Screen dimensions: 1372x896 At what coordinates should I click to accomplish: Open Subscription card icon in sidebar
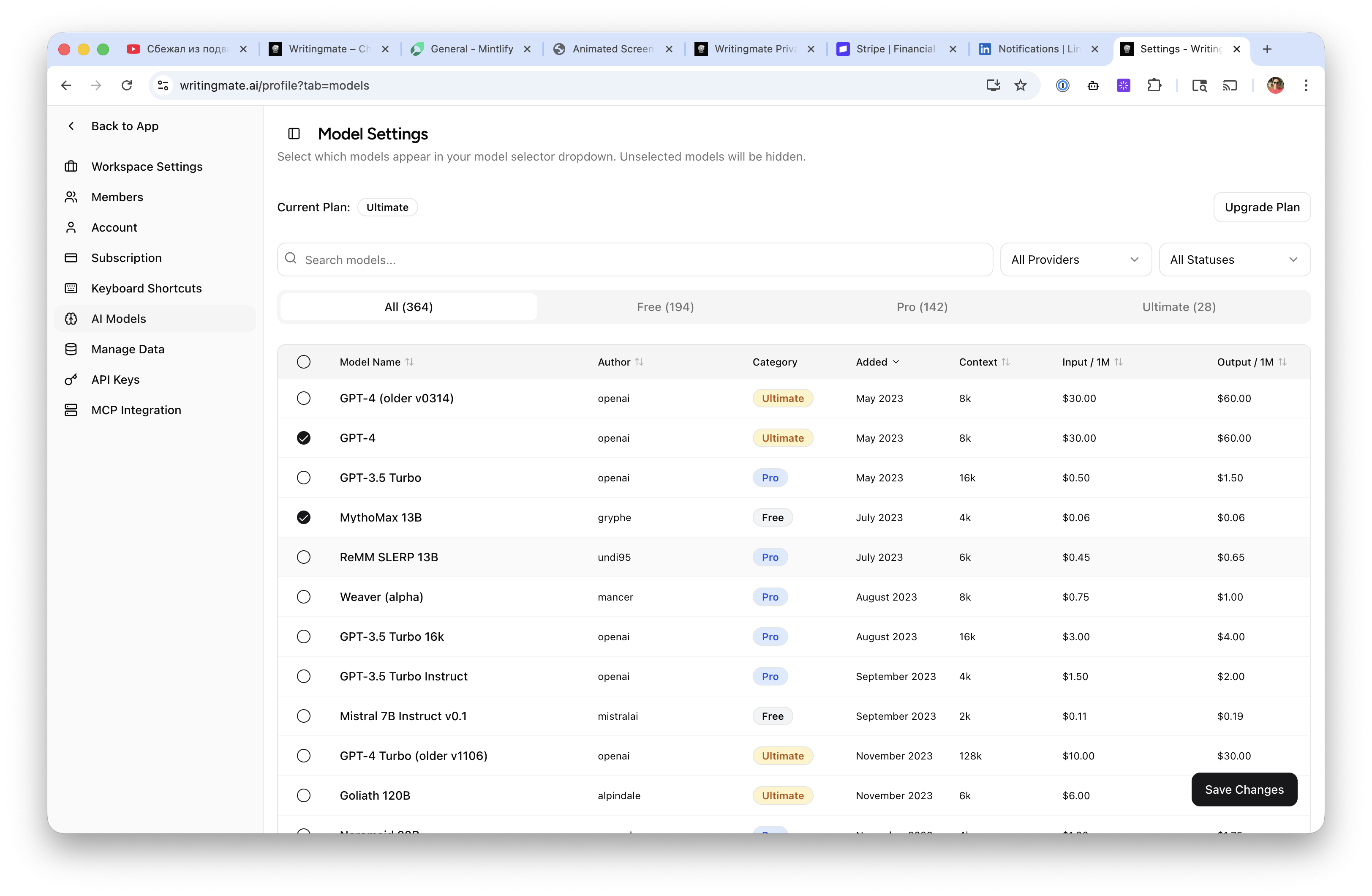pos(71,258)
